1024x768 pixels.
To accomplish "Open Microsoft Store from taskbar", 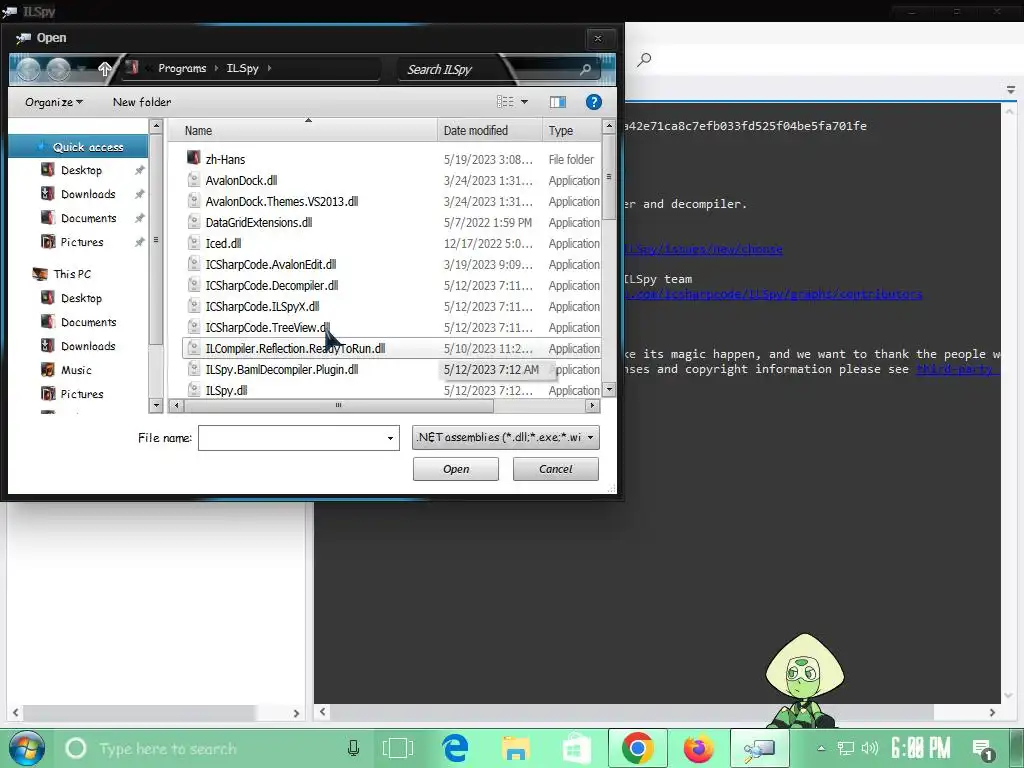I will pos(576,748).
